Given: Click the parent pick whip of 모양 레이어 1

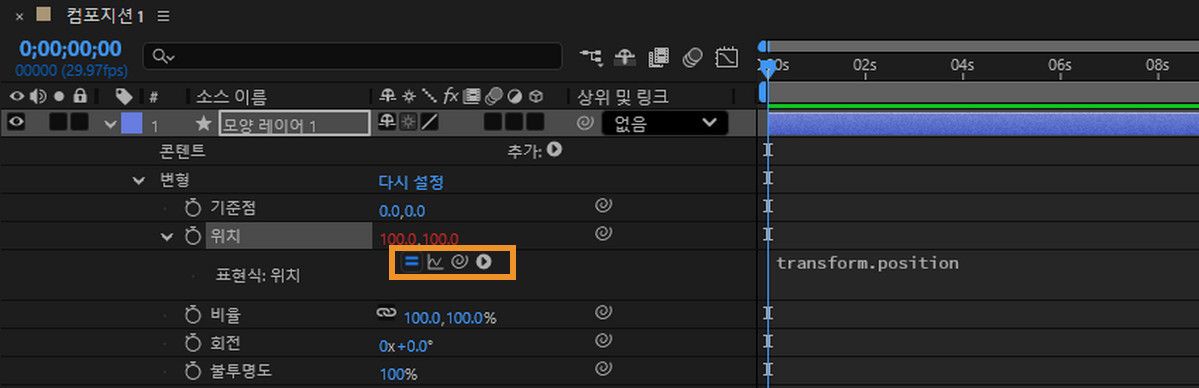Looking at the screenshot, I should (x=585, y=122).
